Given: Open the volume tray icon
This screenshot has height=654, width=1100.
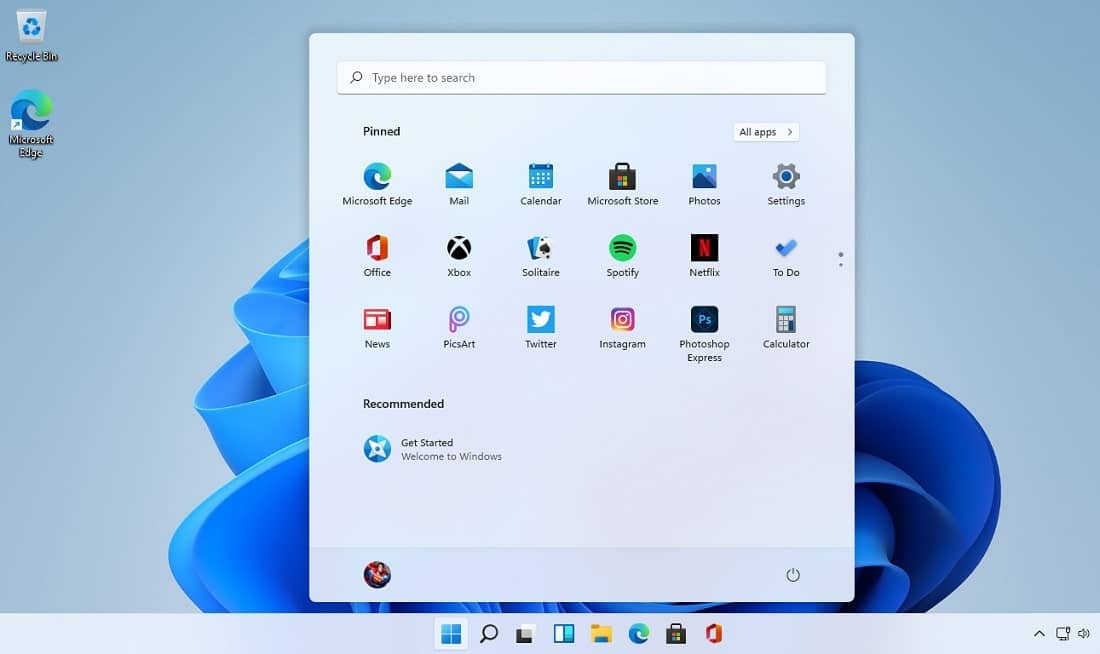Looking at the screenshot, I should click(x=1084, y=634).
